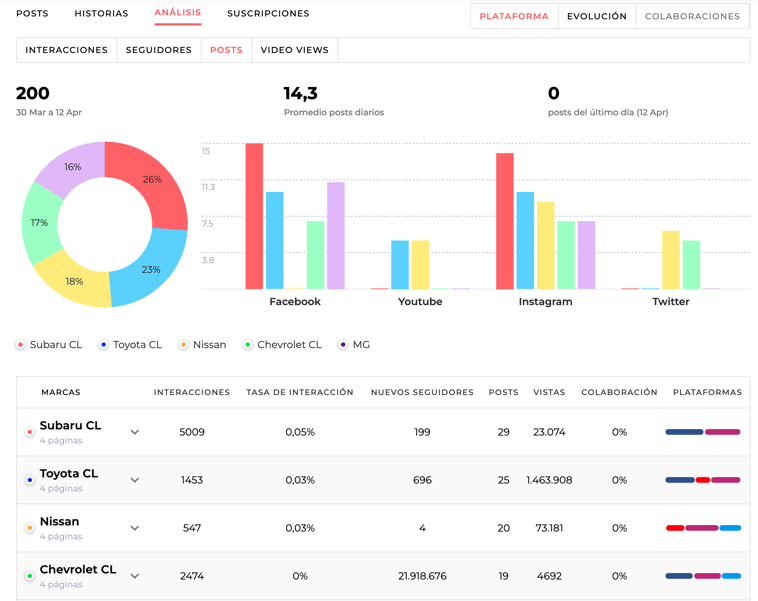Screen dimensions: 758x601
Task: Click the Nissan brand name in table
Action: point(59,521)
